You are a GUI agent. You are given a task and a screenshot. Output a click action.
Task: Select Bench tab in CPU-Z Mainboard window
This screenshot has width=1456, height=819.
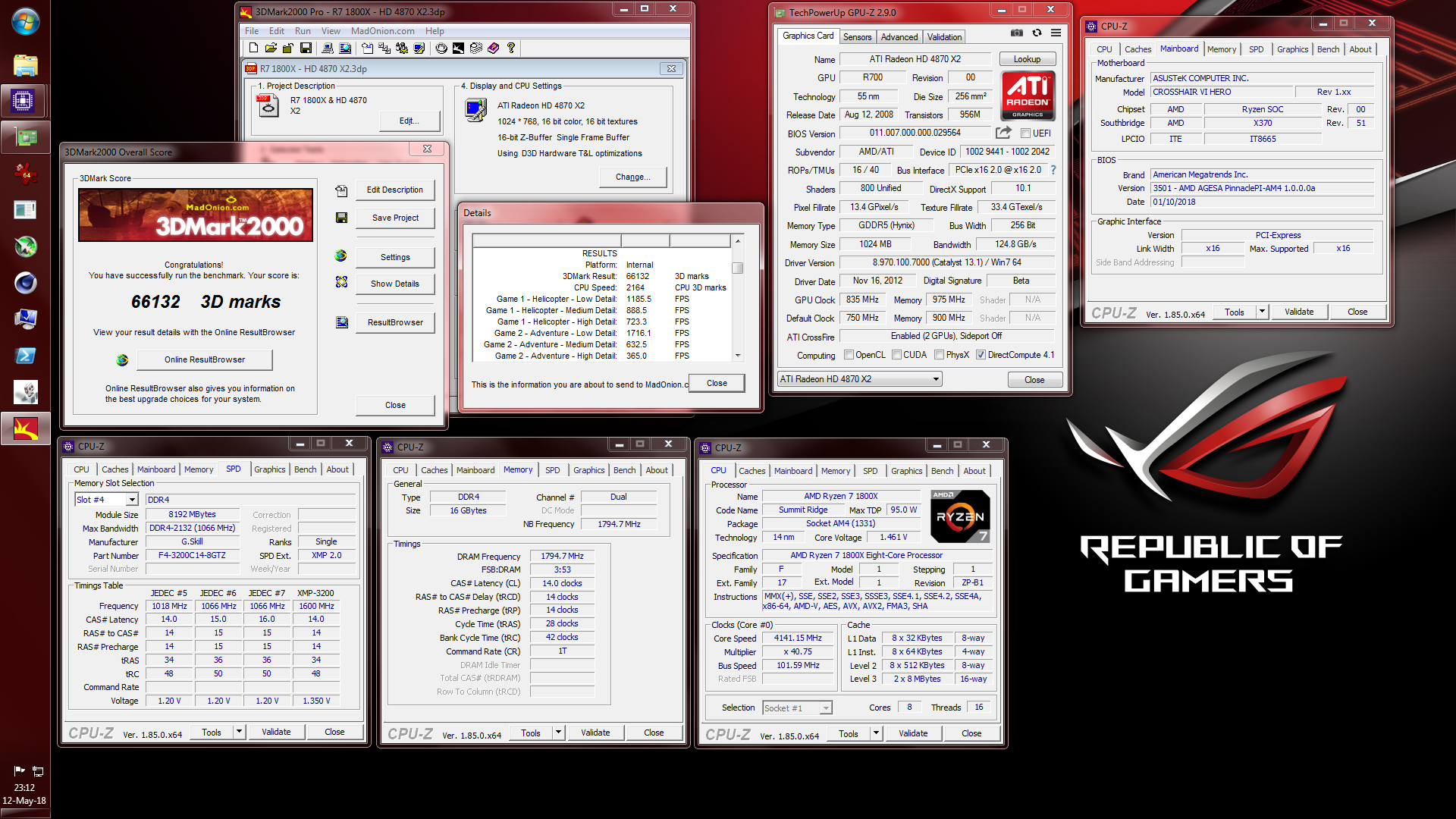1328,49
